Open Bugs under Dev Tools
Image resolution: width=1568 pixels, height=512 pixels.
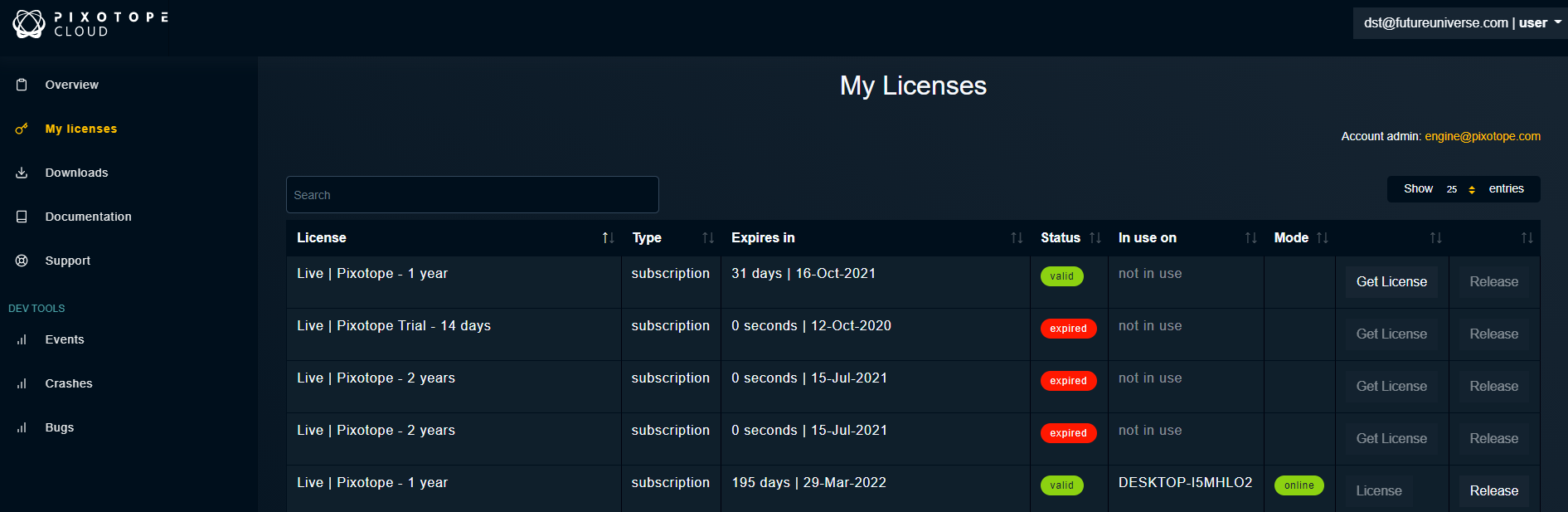(60, 427)
